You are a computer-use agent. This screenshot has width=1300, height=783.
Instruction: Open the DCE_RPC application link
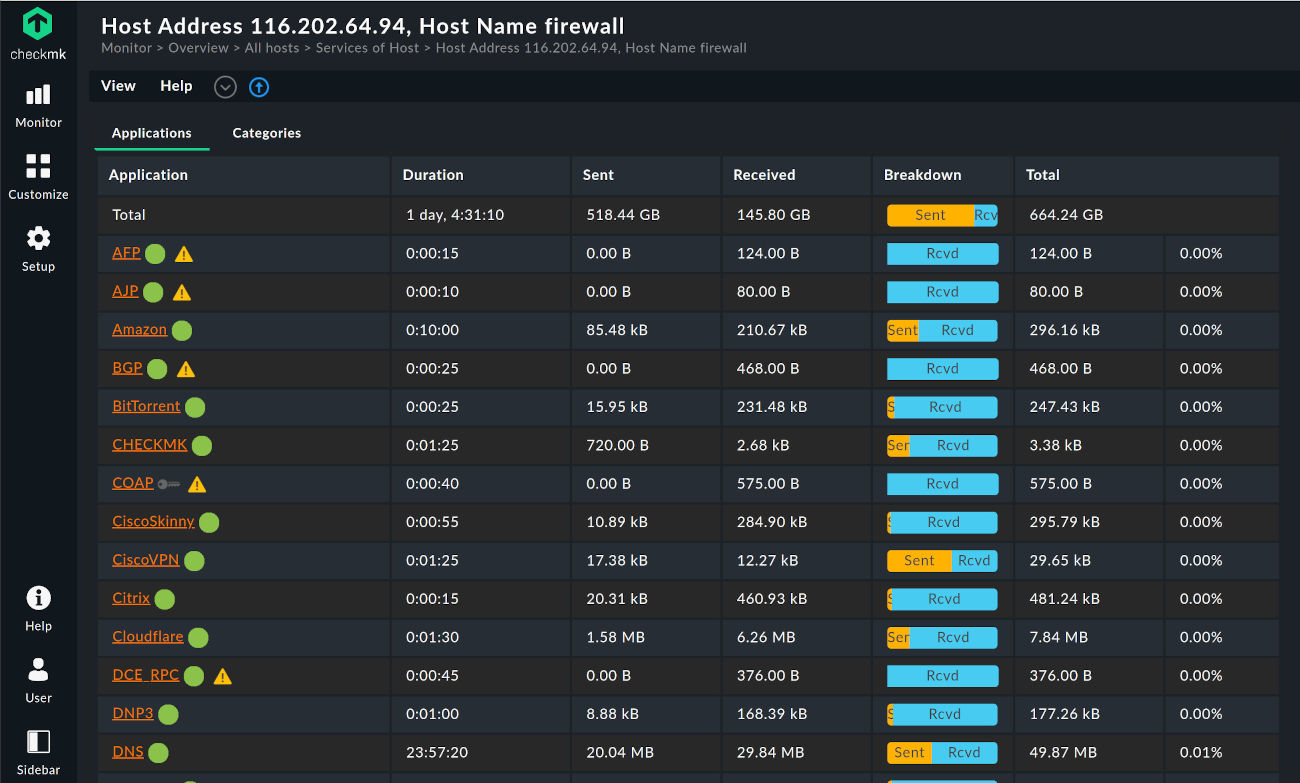click(x=146, y=675)
